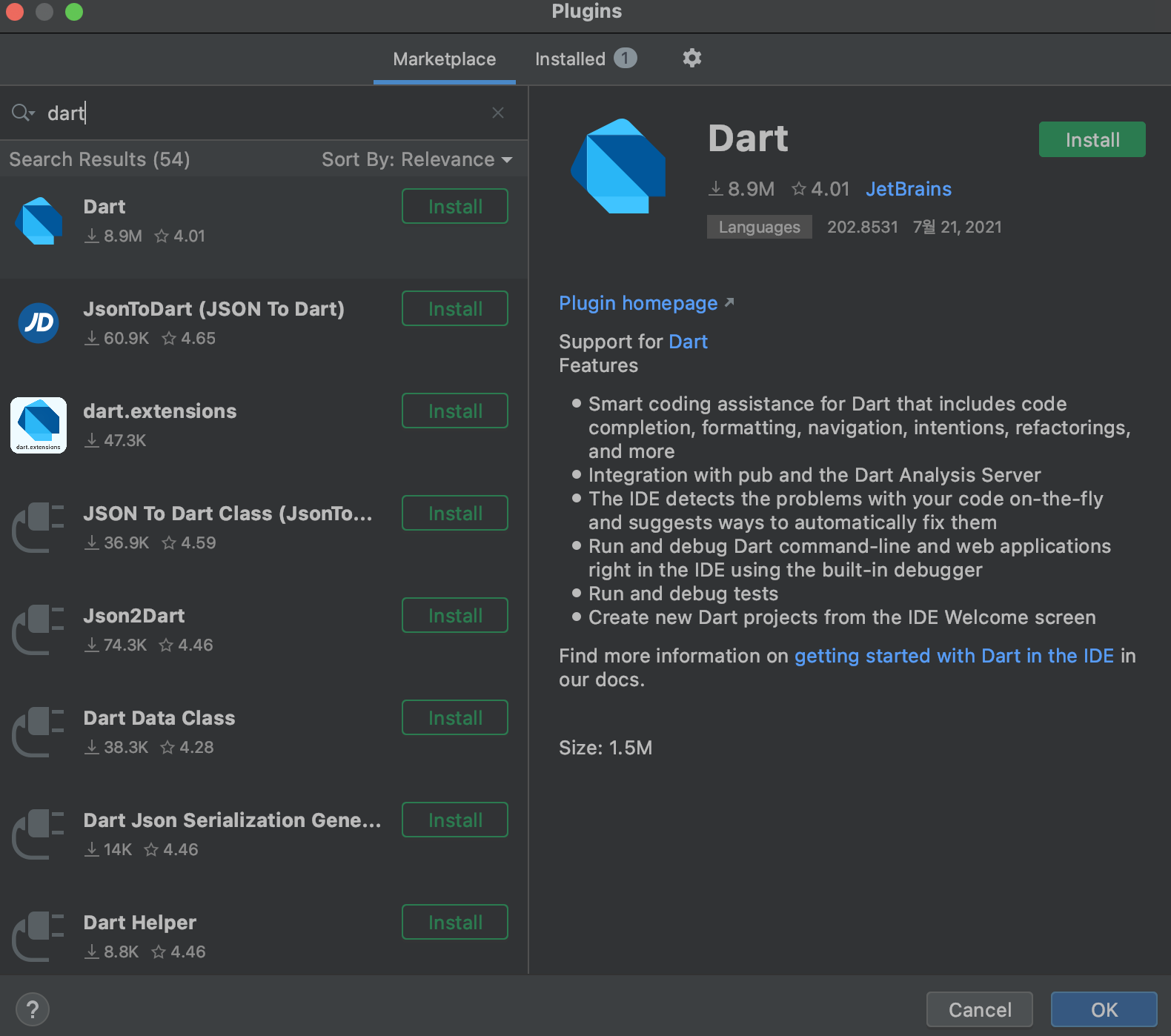The image size is (1171, 1036).
Task: Open plugin settings gear menu
Action: pyautogui.click(x=691, y=58)
